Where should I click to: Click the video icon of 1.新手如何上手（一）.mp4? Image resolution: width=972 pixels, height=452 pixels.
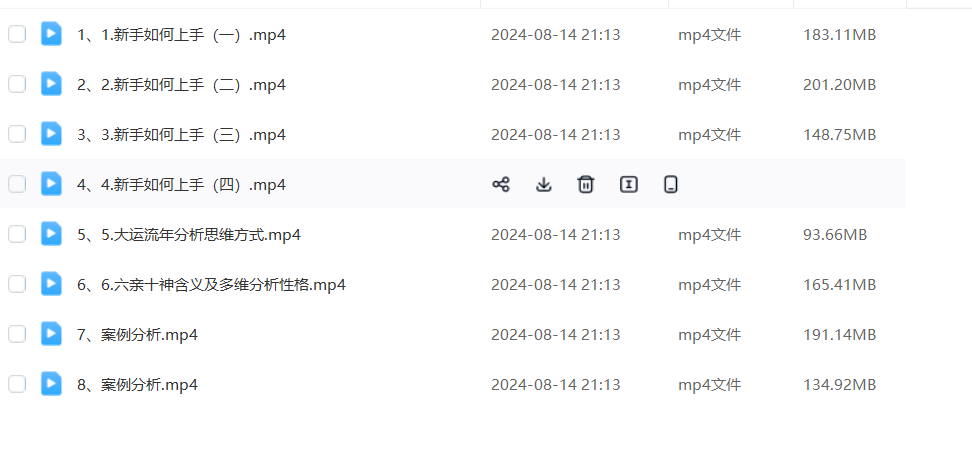[x=51, y=33]
